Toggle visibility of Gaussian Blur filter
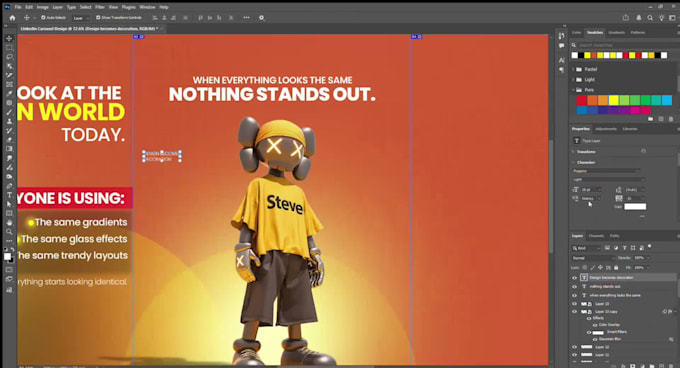The width and height of the screenshot is (680, 368). coord(595,339)
